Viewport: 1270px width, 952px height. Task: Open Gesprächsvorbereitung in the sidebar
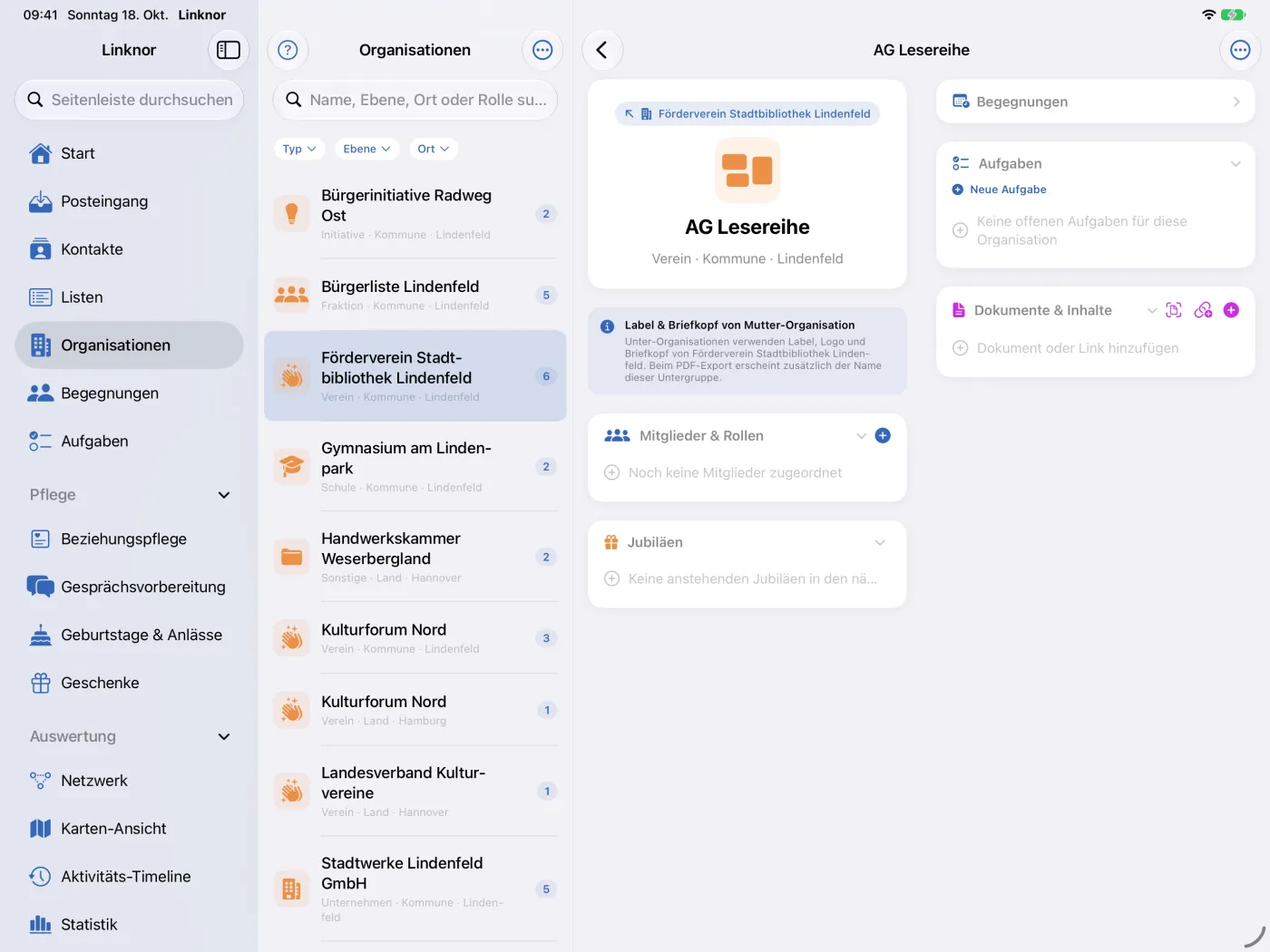click(x=129, y=587)
